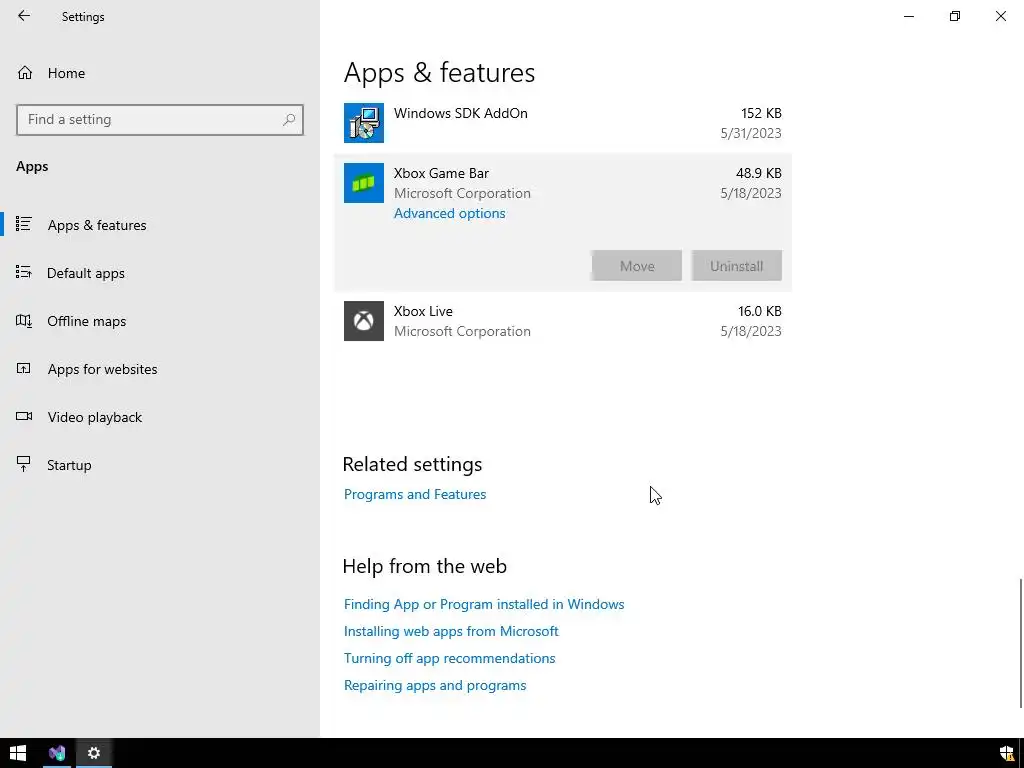Viewport: 1024px width, 768px height.
Task: Click the Xbox Game Bar app name
Action: point(441,173)
